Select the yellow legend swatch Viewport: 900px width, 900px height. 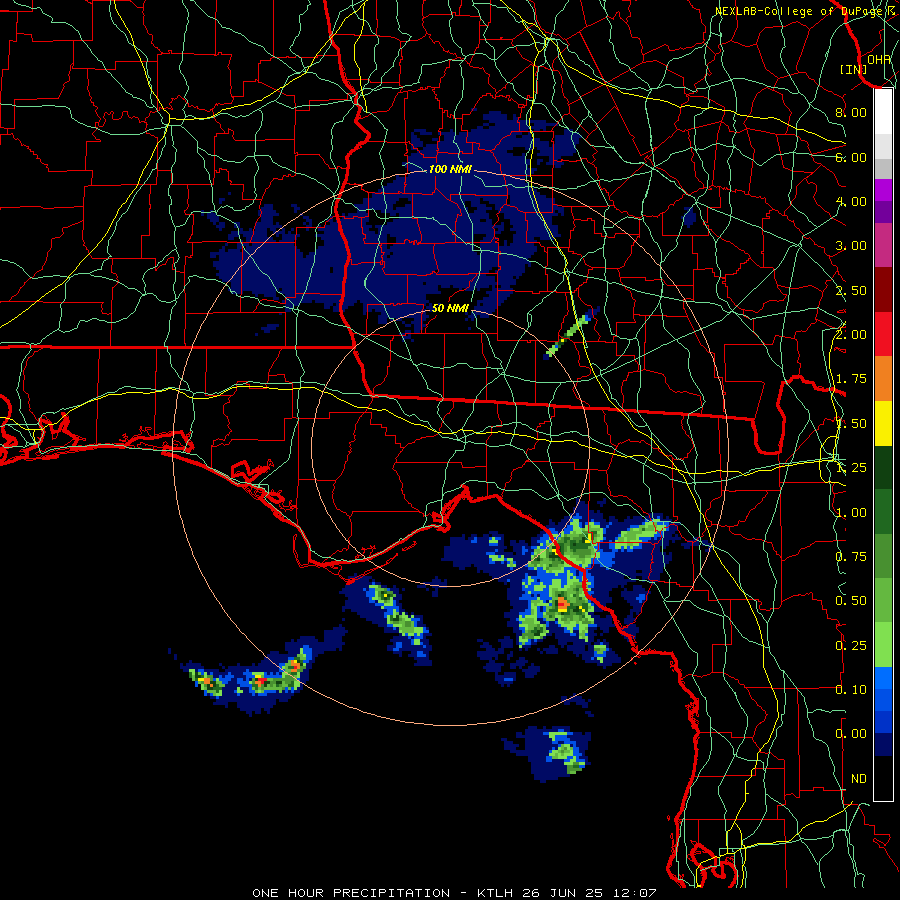(883, 423)
